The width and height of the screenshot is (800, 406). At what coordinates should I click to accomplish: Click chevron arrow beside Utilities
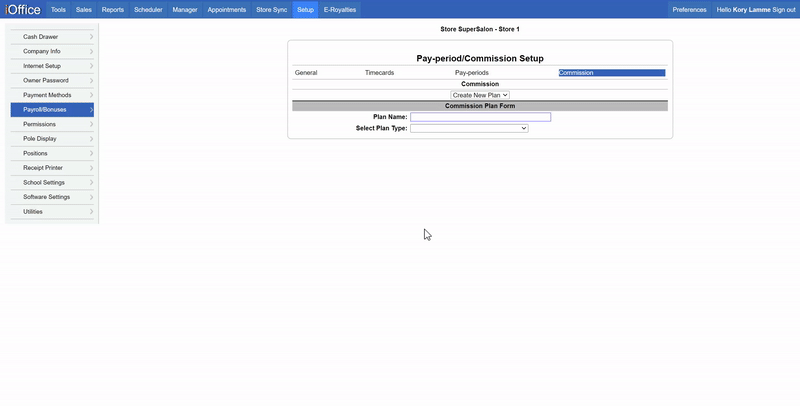[x=91, y=212]
